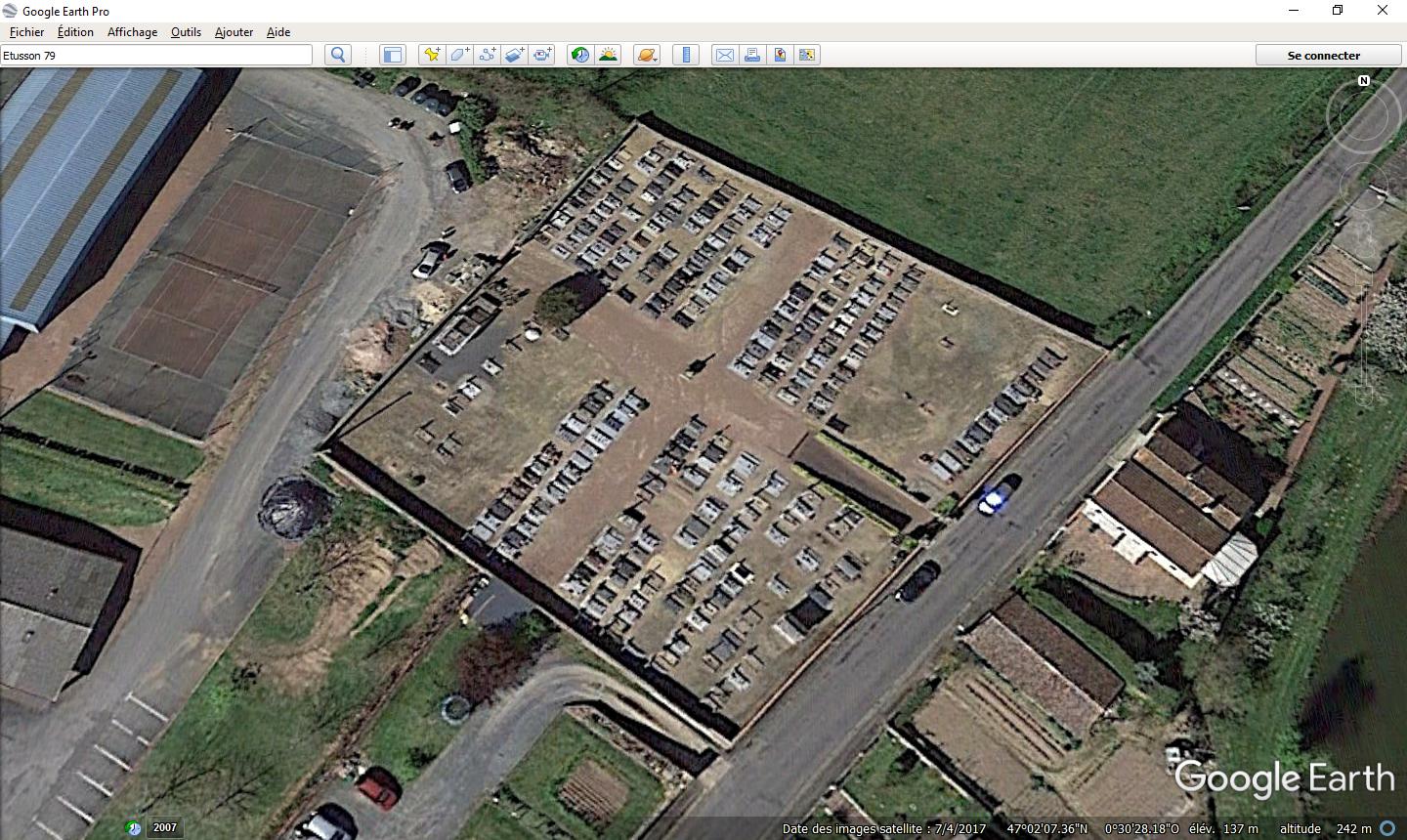Click the latitude 47°02'07.36"N readout
This screenshot has width=1407, height=840.
(1047, 828)
